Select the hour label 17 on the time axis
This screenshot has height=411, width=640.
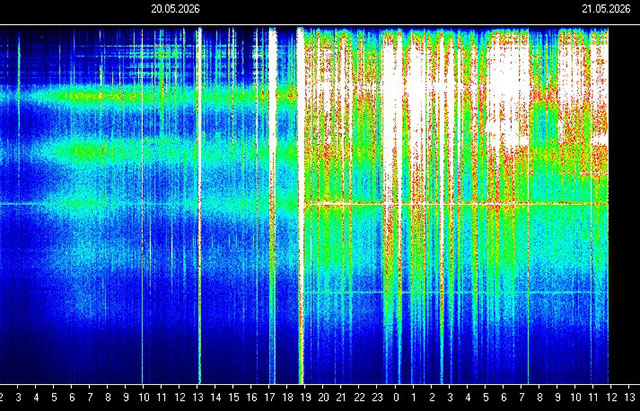click(269, 397)
